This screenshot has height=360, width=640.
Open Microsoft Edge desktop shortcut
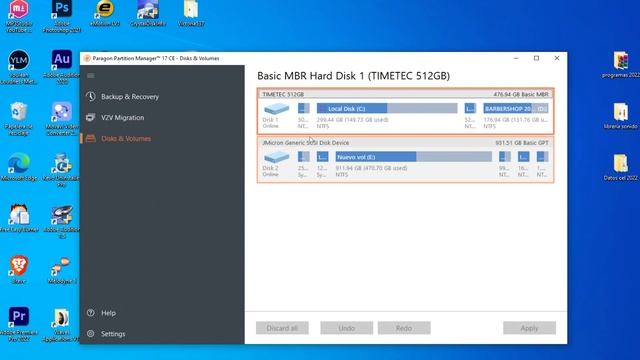coord(18,167)
